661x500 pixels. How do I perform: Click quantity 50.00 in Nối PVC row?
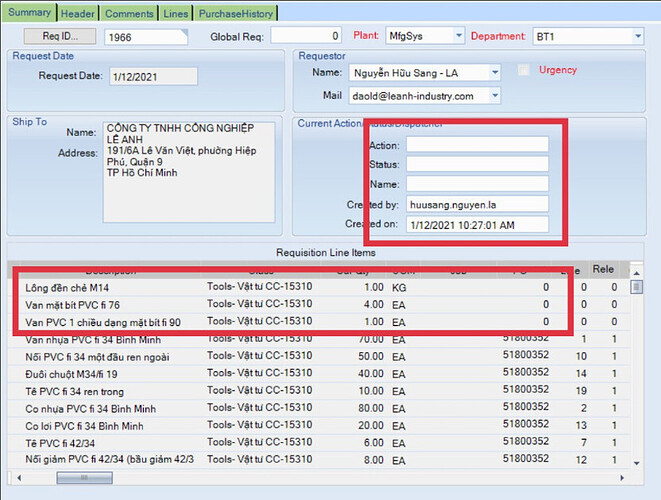[371, 356]
